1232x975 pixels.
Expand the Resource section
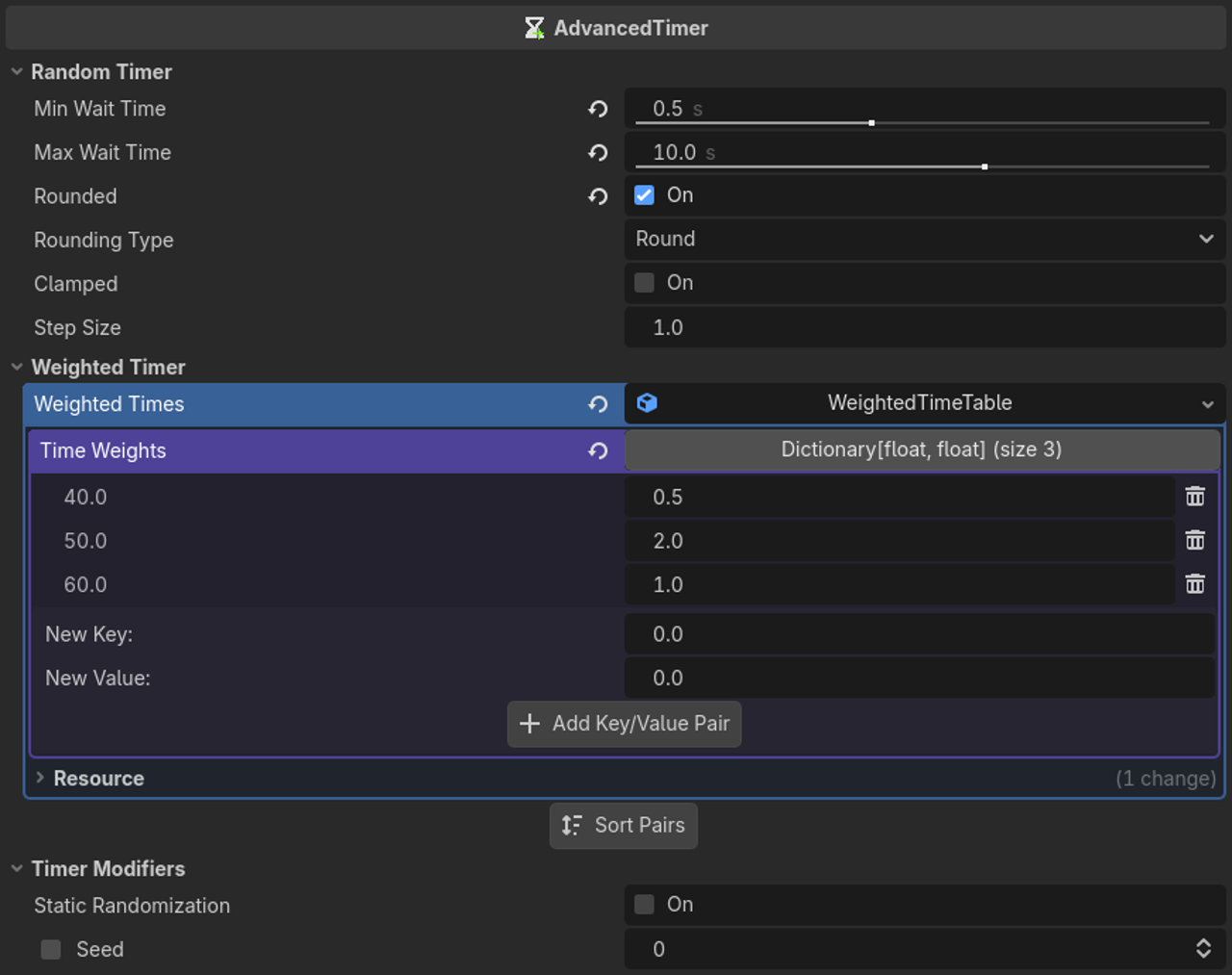39,778
